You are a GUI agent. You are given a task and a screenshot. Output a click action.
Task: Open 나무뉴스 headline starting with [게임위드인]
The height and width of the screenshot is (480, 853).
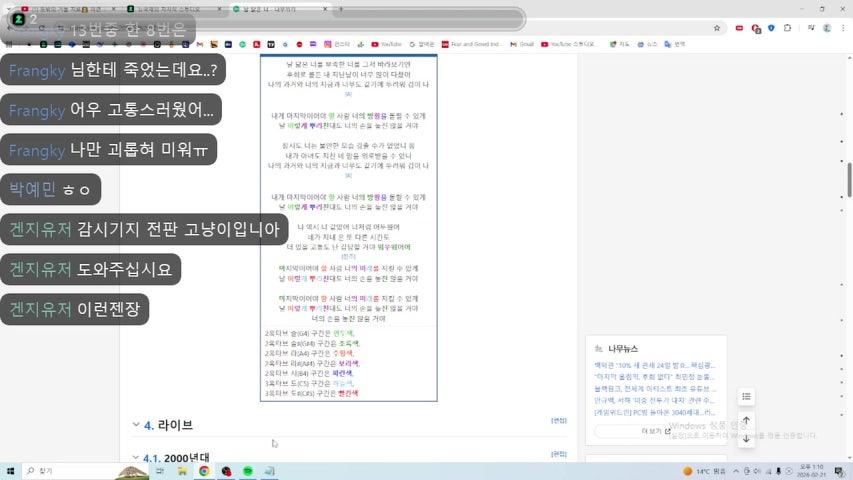coord(655,413)
